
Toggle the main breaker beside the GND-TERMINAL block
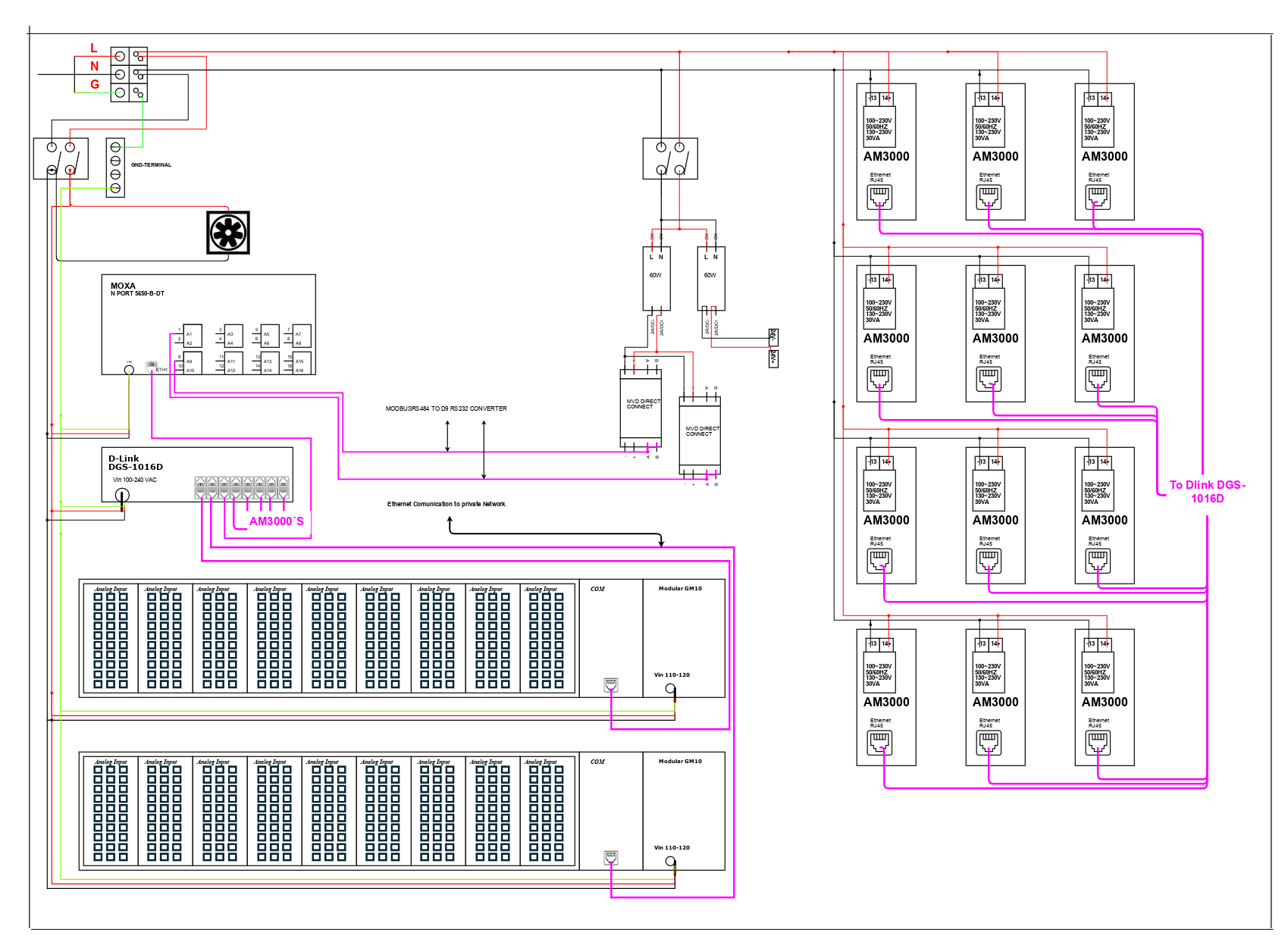tap(61, 158)
